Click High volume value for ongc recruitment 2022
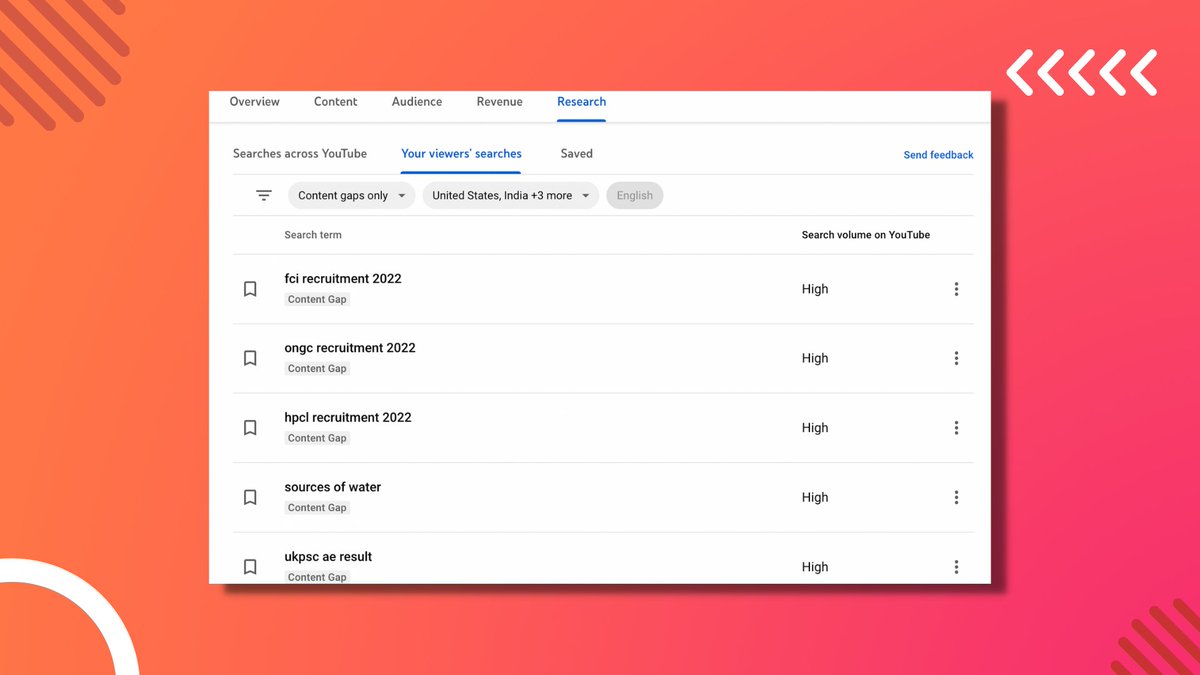The height and width of the screenshot is (675, 1200). click(x=815, y=358)
